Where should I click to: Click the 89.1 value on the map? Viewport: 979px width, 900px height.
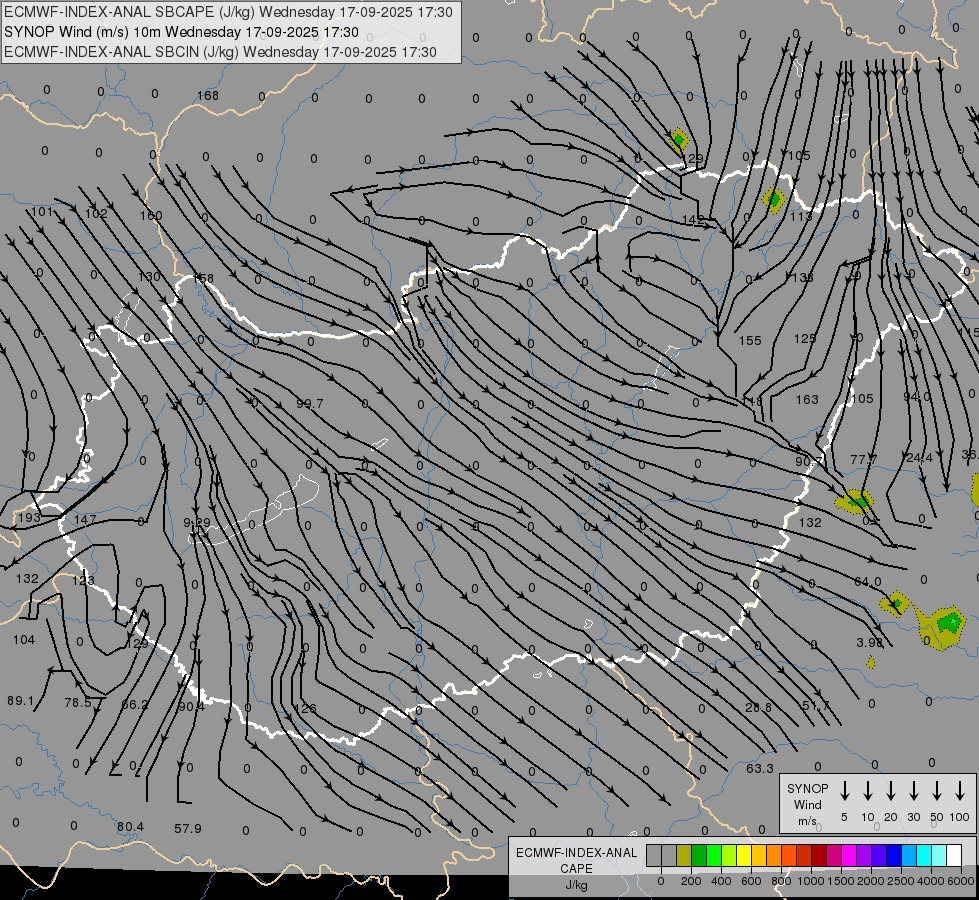click(21, 701)
